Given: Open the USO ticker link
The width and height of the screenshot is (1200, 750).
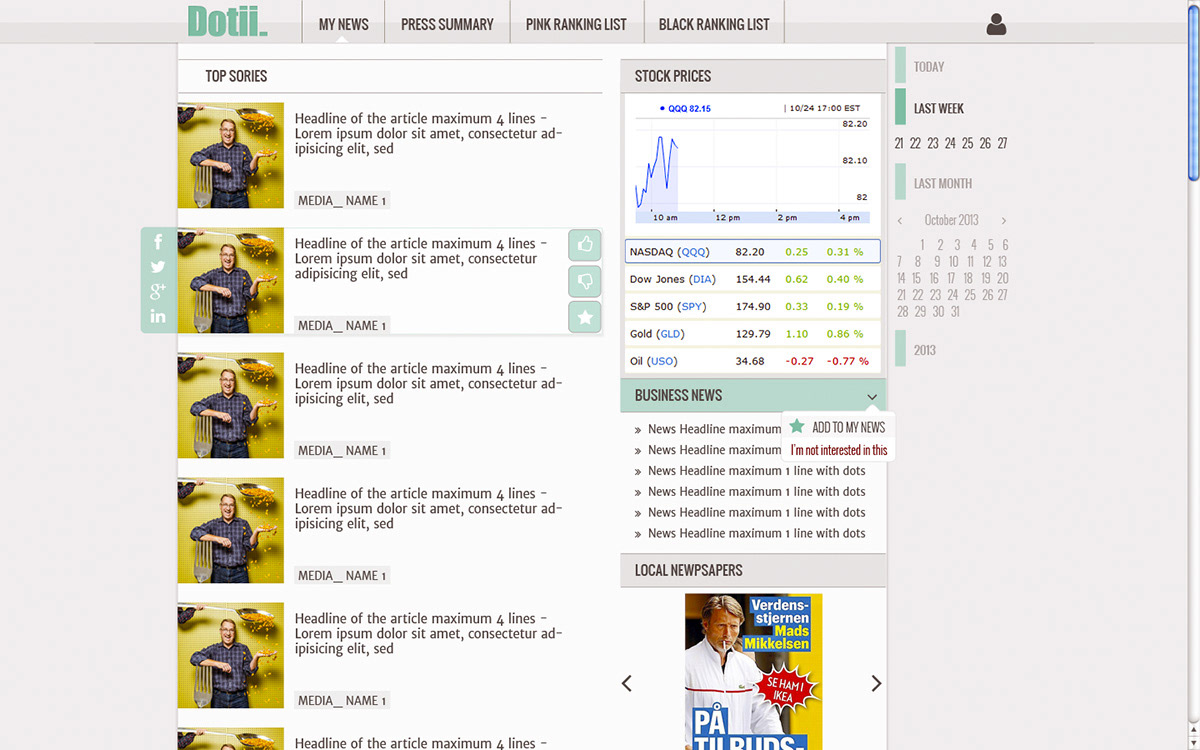Looking at the screenshot, I should [662, 361].
